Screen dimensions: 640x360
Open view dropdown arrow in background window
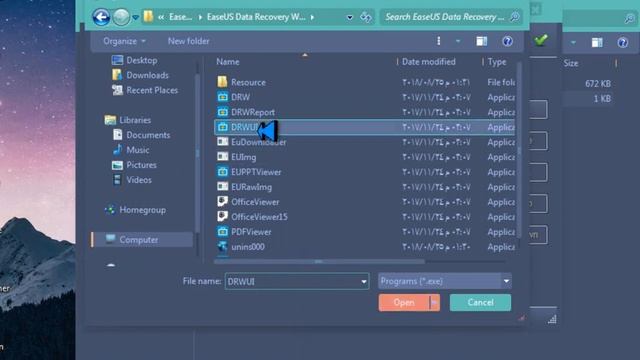573,42
